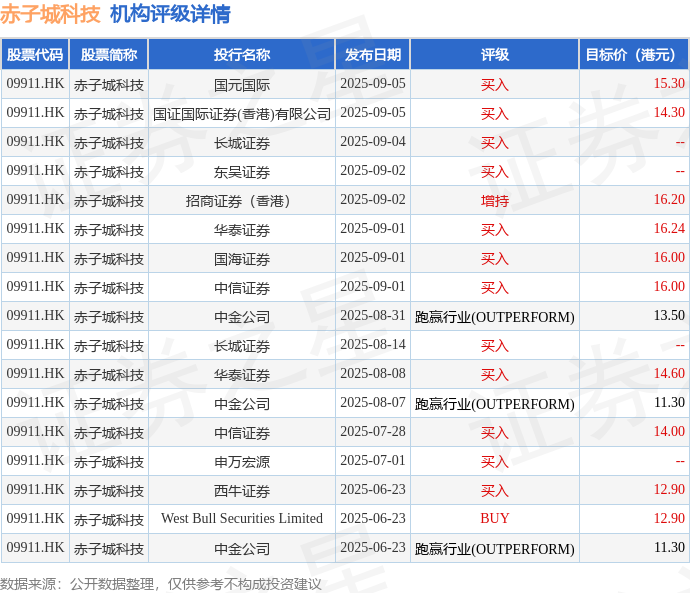Click the 股票代码 column header
The image size is (690, 593).
35,55
